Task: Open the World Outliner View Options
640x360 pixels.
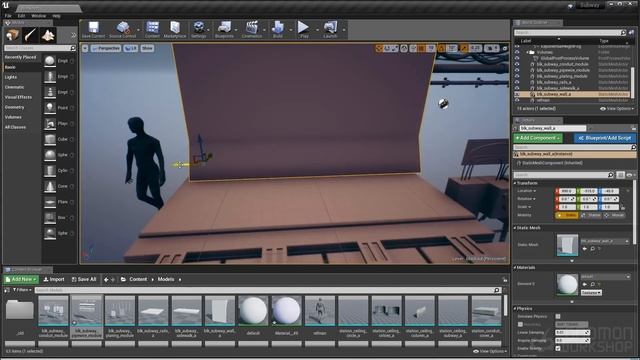Action: (617, 109)
